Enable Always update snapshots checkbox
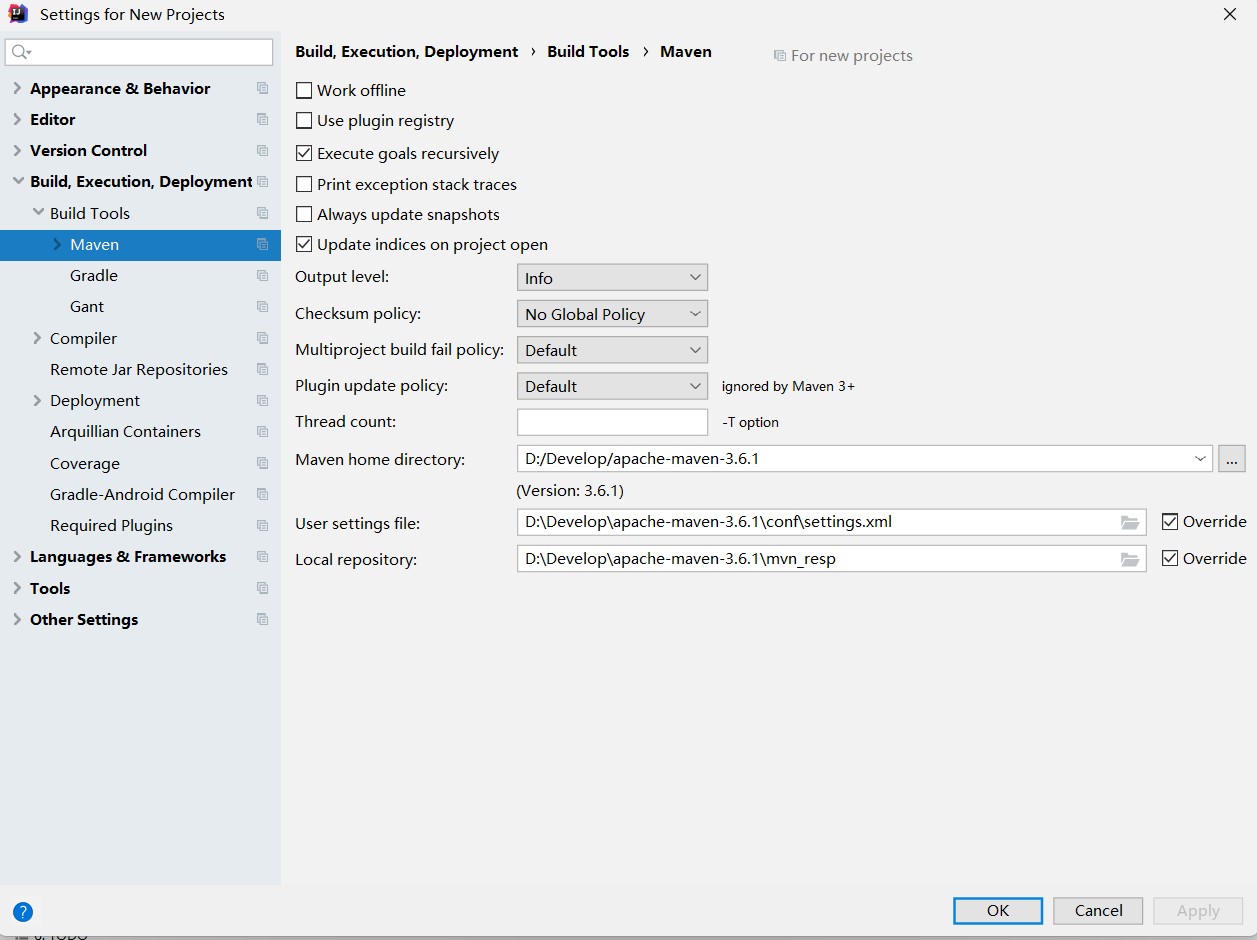This screenshot has height=940, width=1257. coord(304,215)
